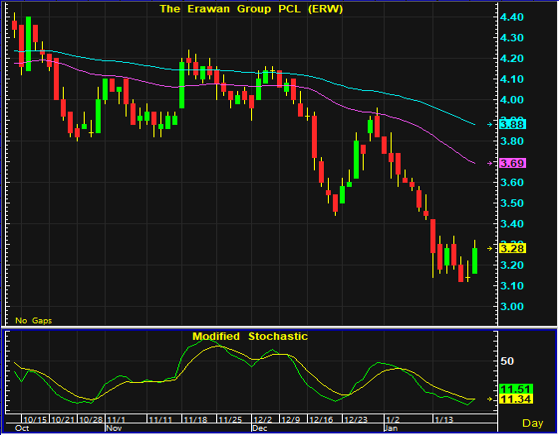Click the yellow arrow beside the 11.34 tag
This screenshot has height=435, width=559.
click(490, 399)
